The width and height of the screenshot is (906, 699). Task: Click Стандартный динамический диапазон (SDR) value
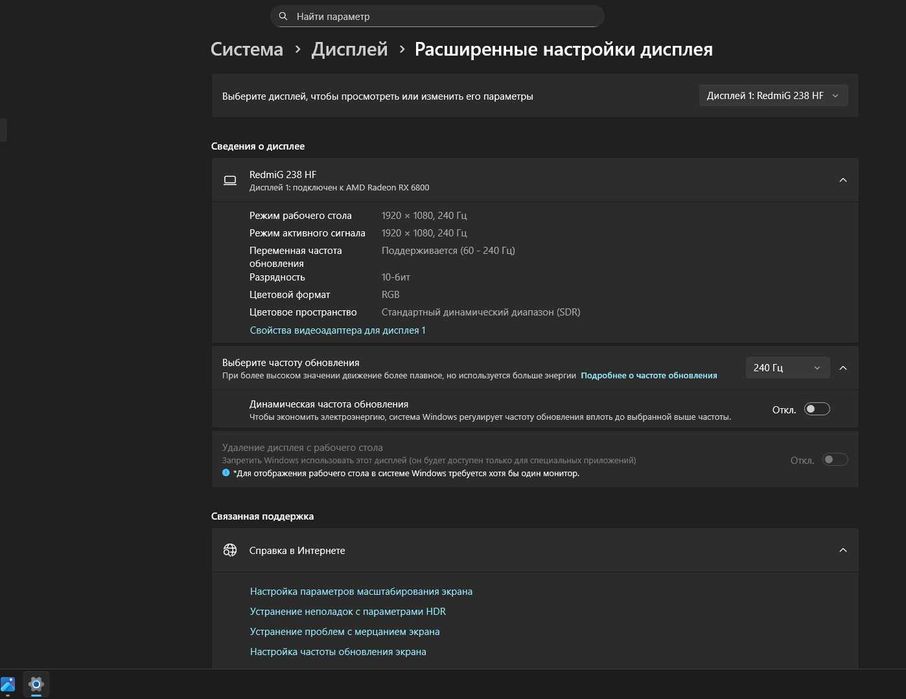click(x=481, y=312)
